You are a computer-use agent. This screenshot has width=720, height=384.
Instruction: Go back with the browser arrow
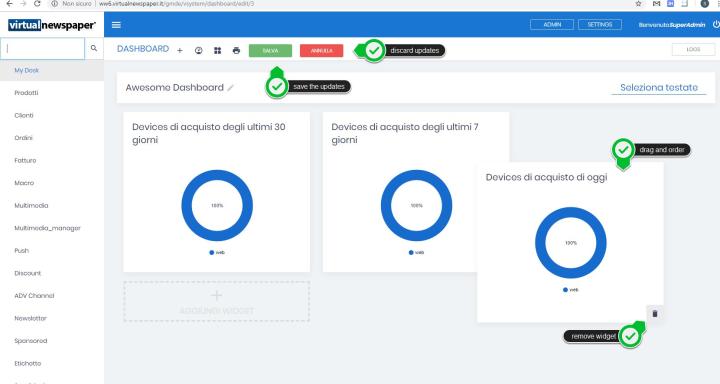pos(9,3)
